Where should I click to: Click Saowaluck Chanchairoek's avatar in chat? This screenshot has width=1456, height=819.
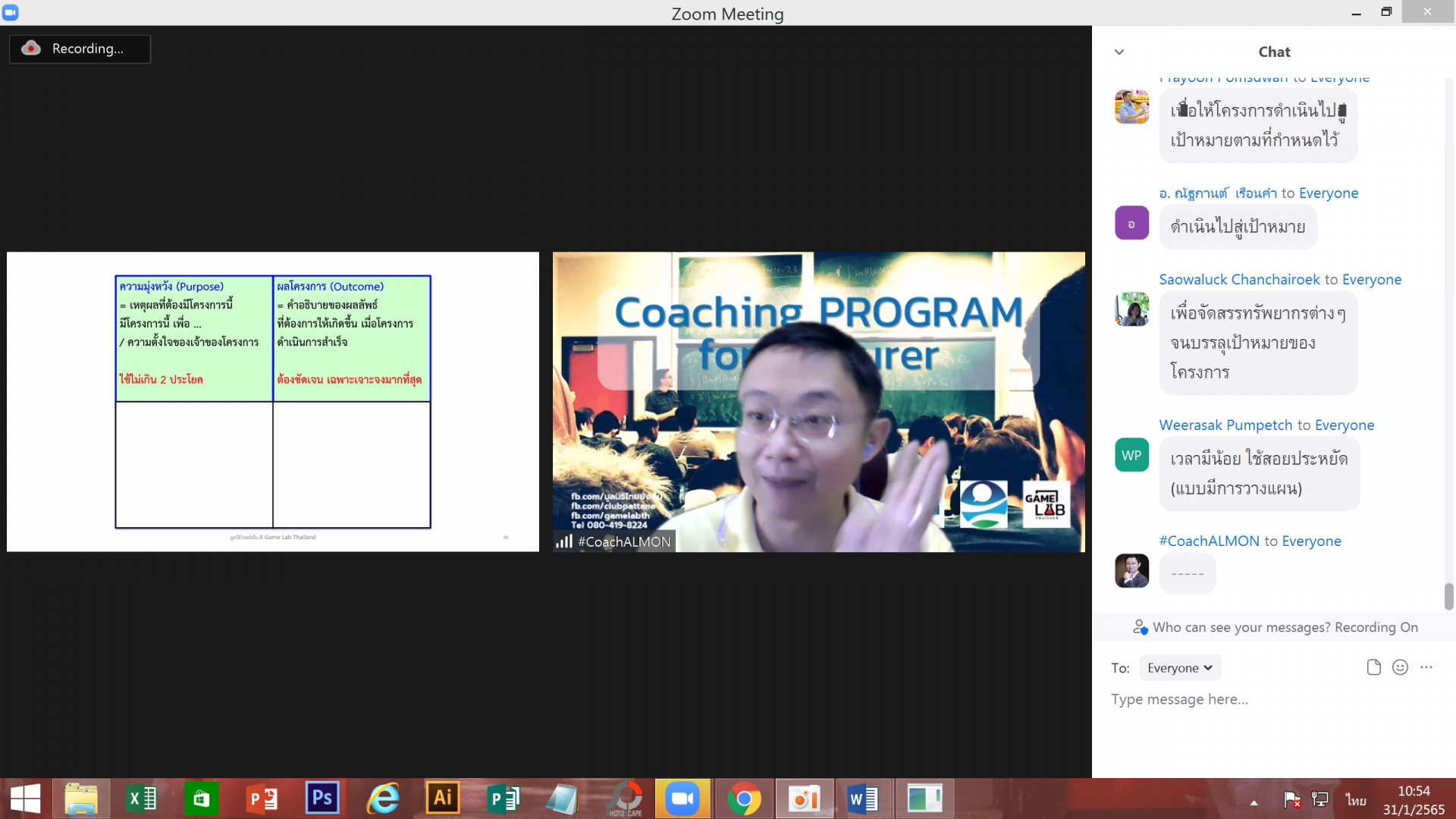(x=1131, y=309)
